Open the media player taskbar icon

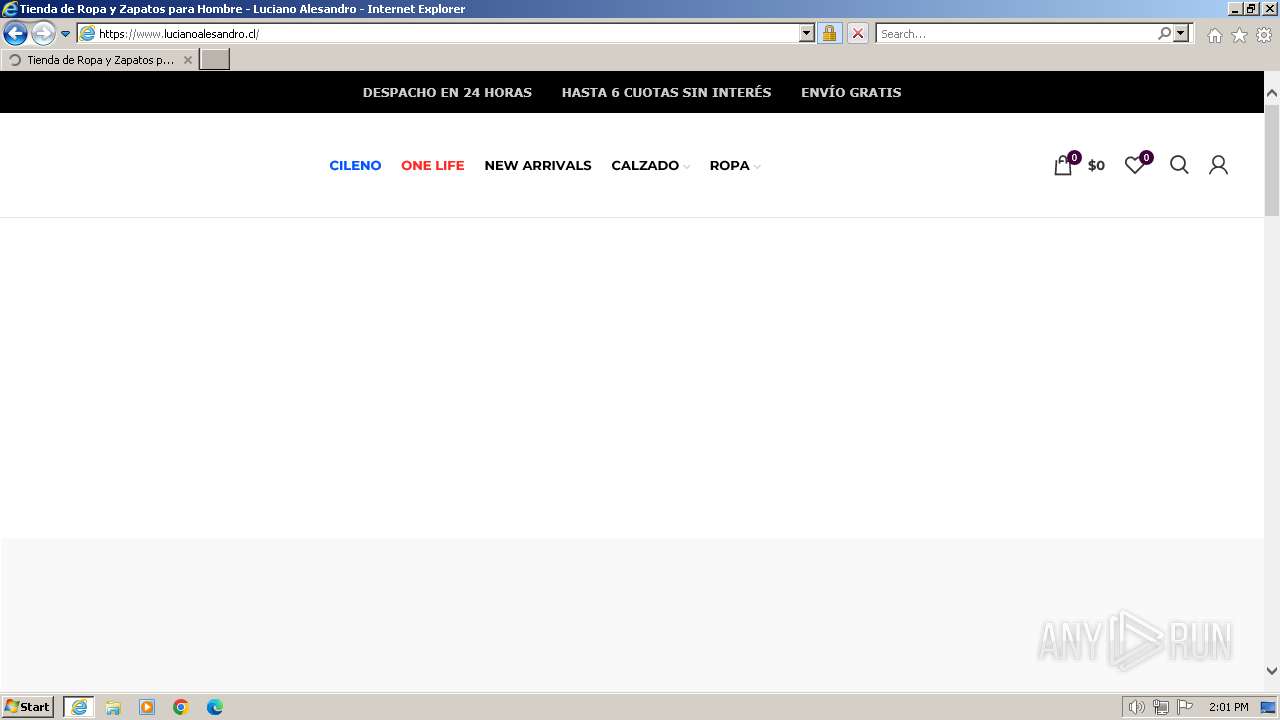[147, 707]
